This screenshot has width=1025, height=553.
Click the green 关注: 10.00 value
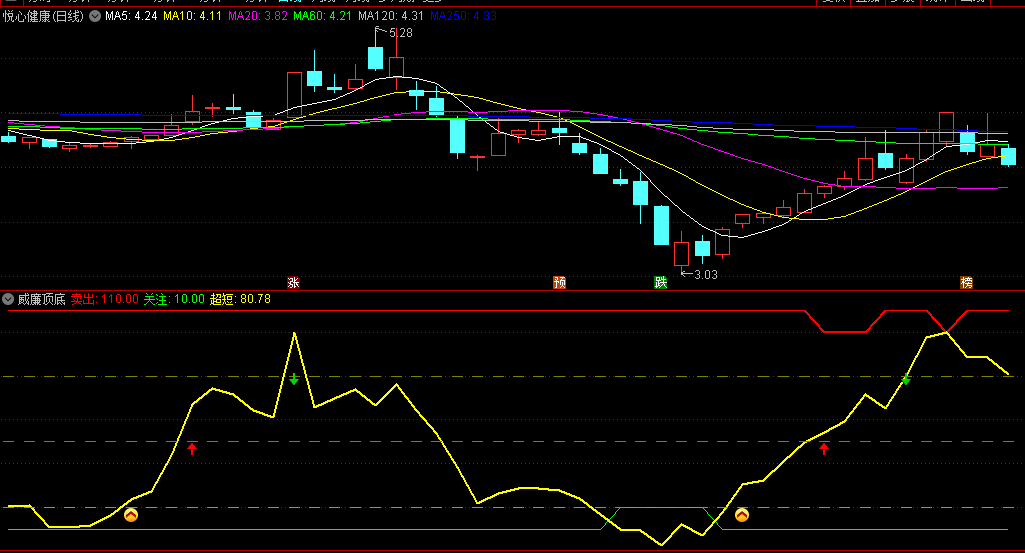coord(174,299)
